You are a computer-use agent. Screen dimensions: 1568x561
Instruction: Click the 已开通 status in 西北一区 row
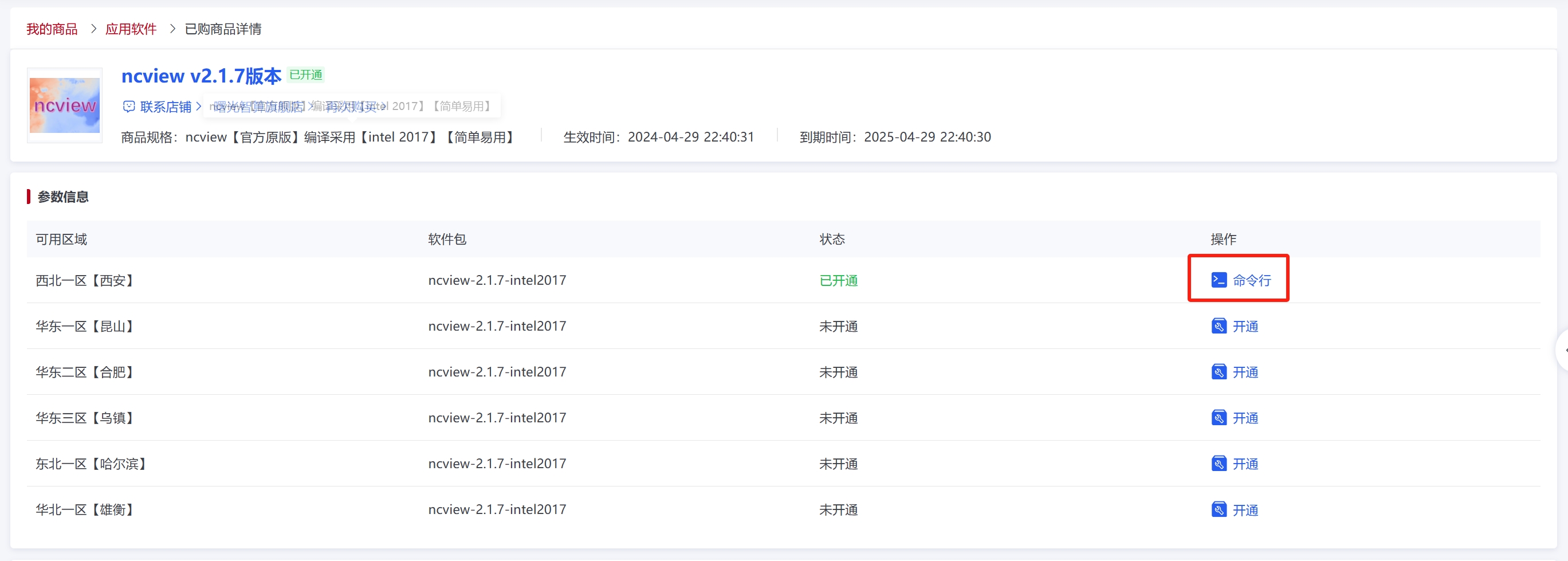(838, 280)
